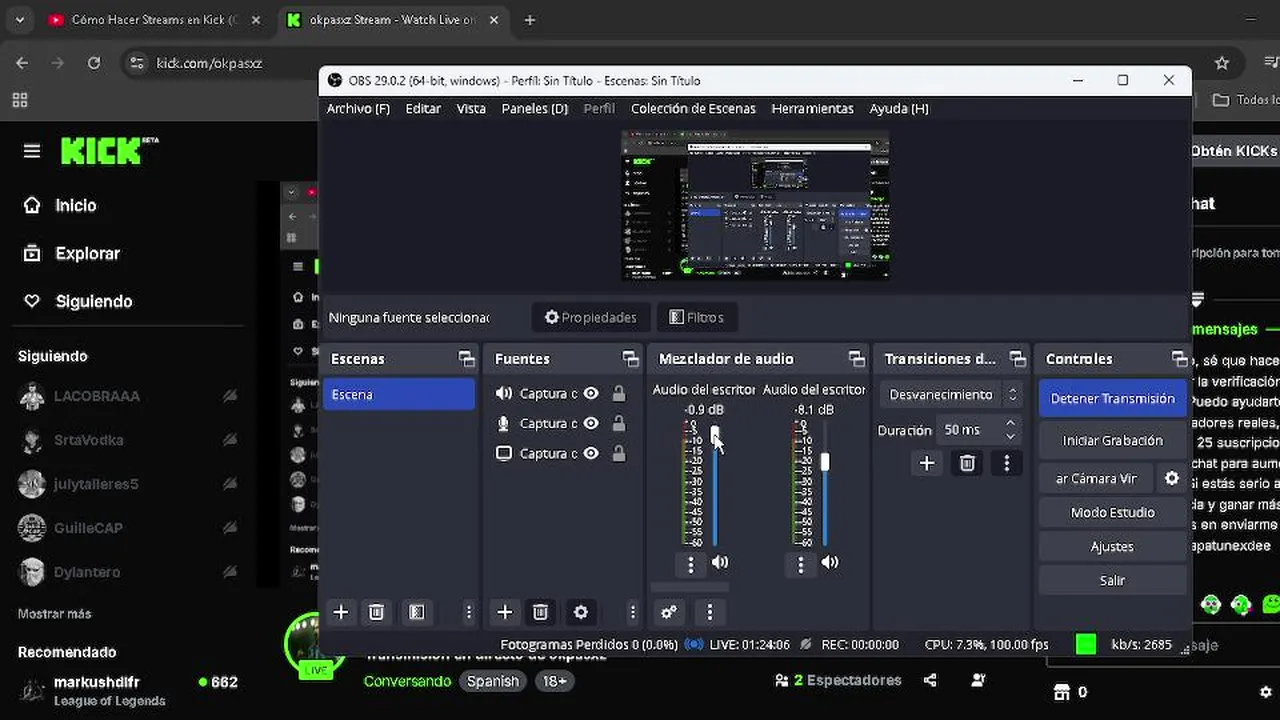Mute the audio channel reading -8.1 dB
The image size is (1280, 720).
[830, 563]
